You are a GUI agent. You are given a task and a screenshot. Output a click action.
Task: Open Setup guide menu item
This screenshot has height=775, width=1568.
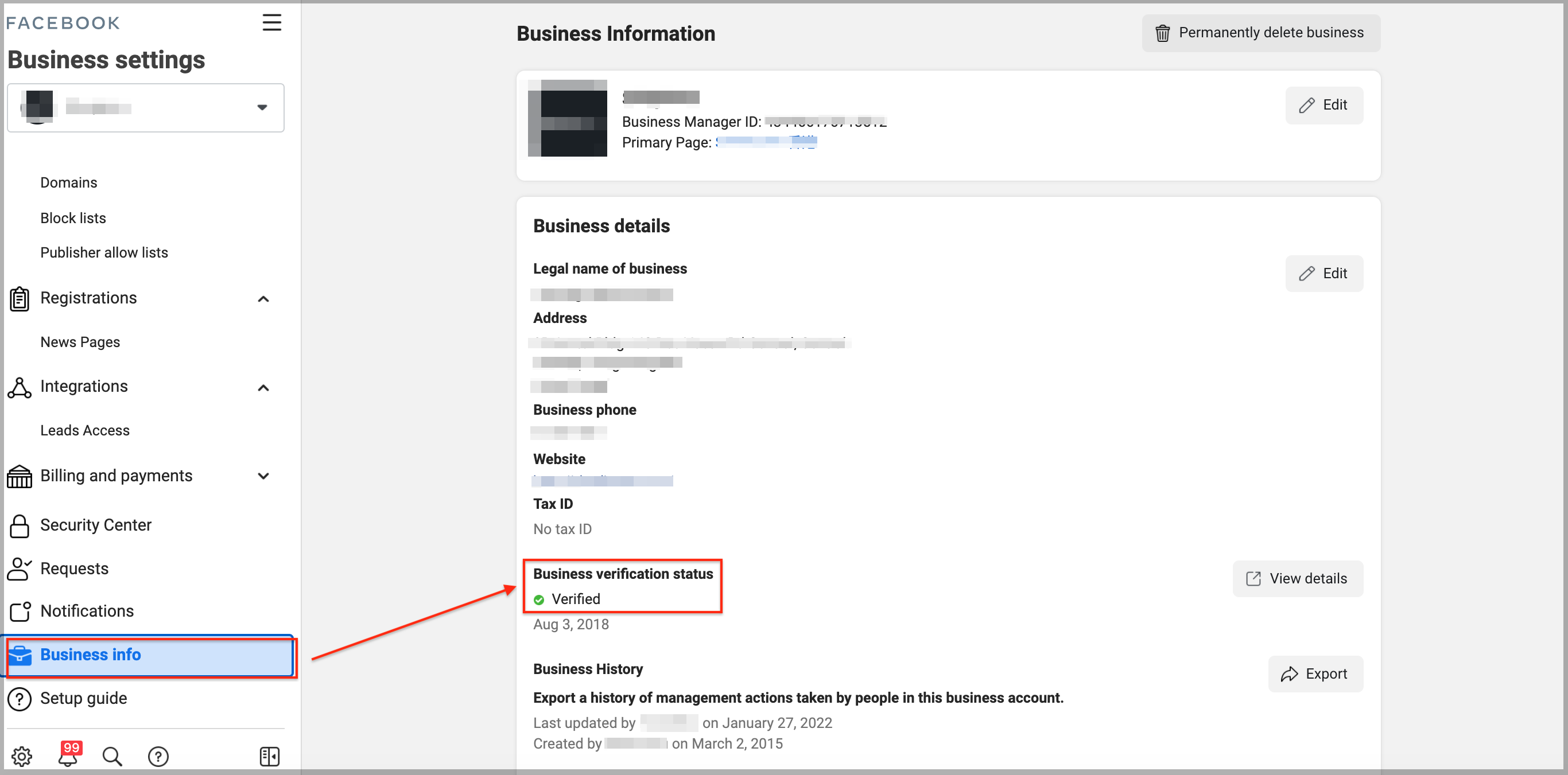tap(83, 698)
